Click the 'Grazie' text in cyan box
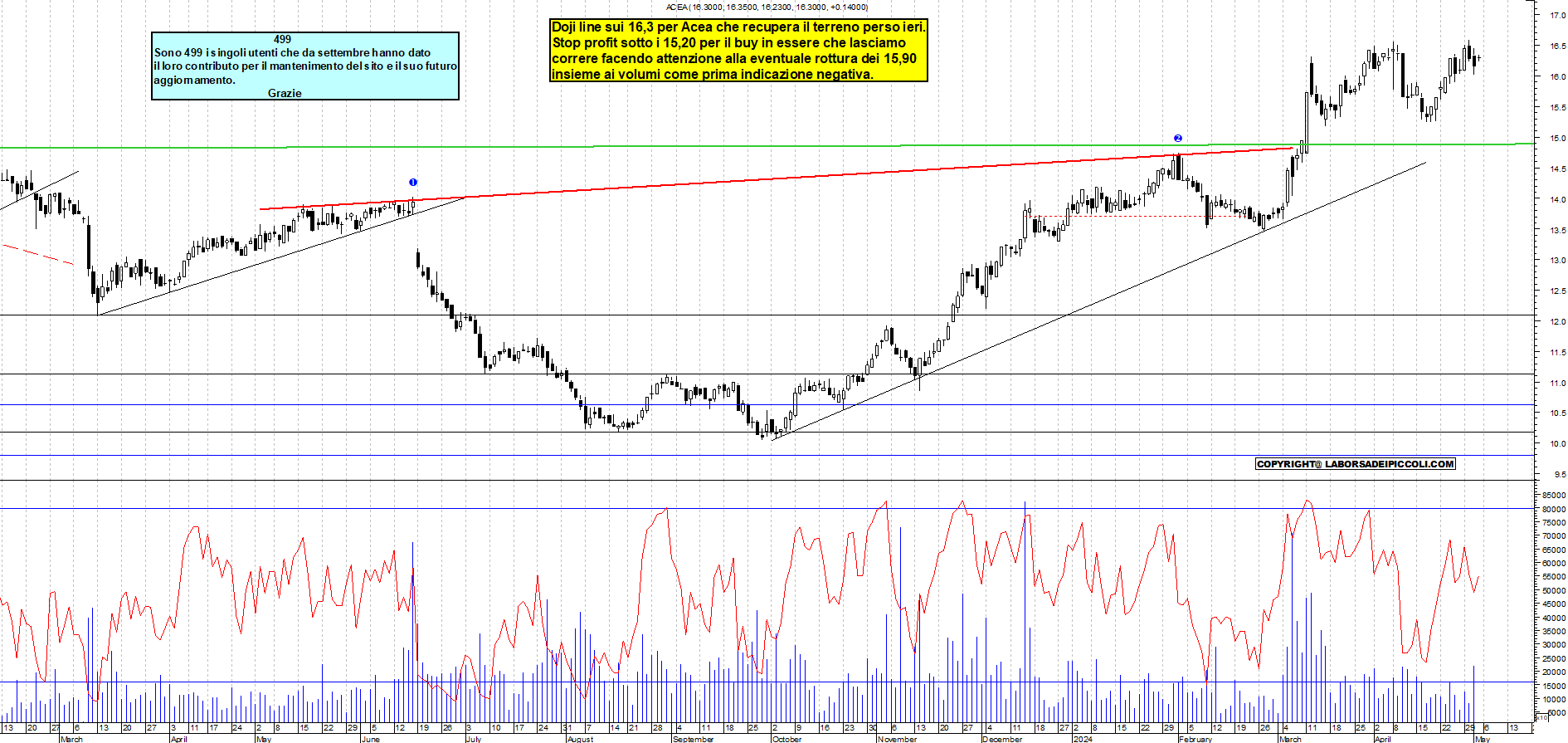 tap(285, 93)
